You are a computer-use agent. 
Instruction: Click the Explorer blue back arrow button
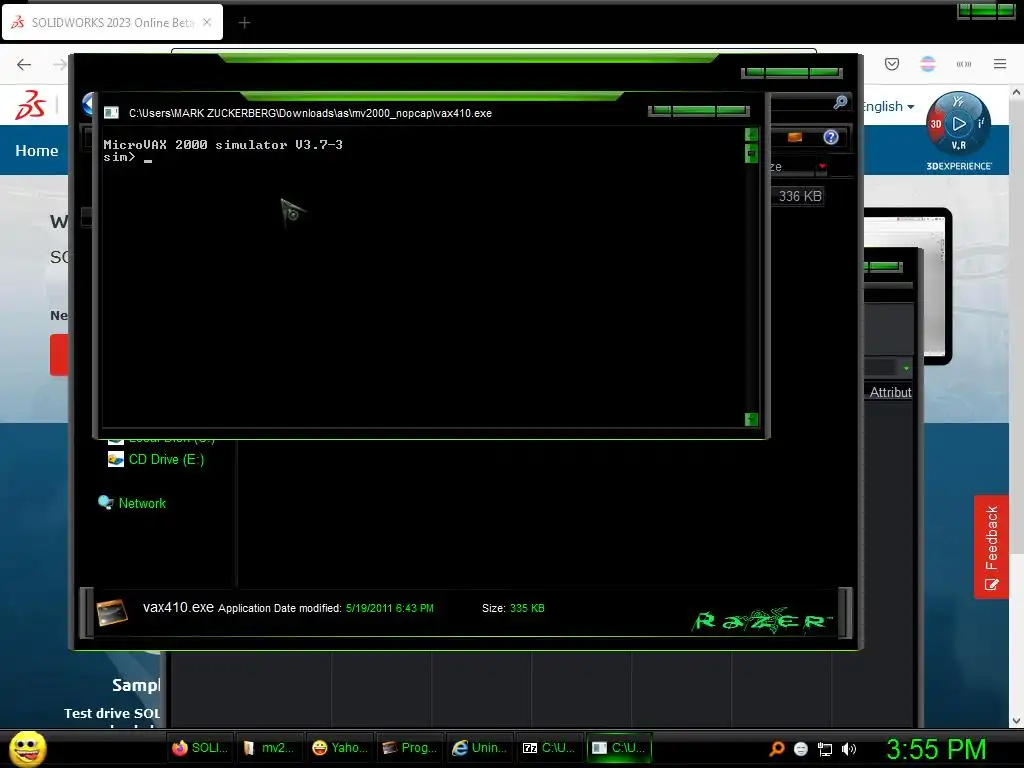[88, 104]
